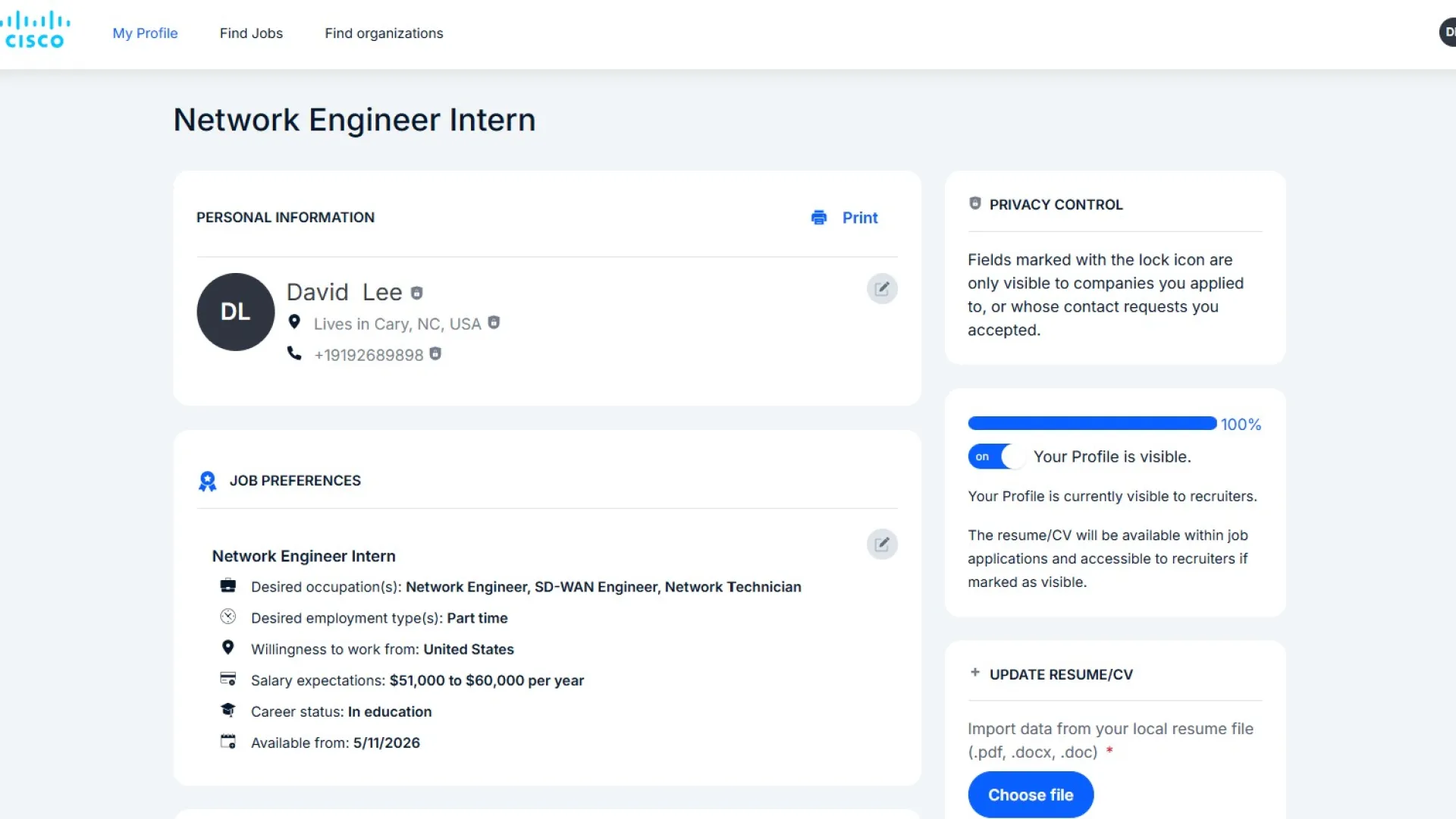Click the UPDATE RESUME/CV heading
Image resolution: width=1456 pixels, height=819 pixels.
[x=1061, y=675]
